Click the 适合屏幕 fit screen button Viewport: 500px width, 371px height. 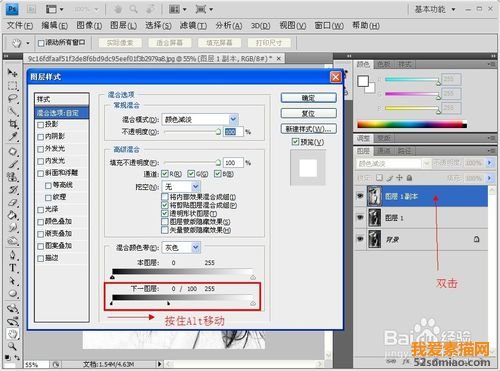point(169,43)
